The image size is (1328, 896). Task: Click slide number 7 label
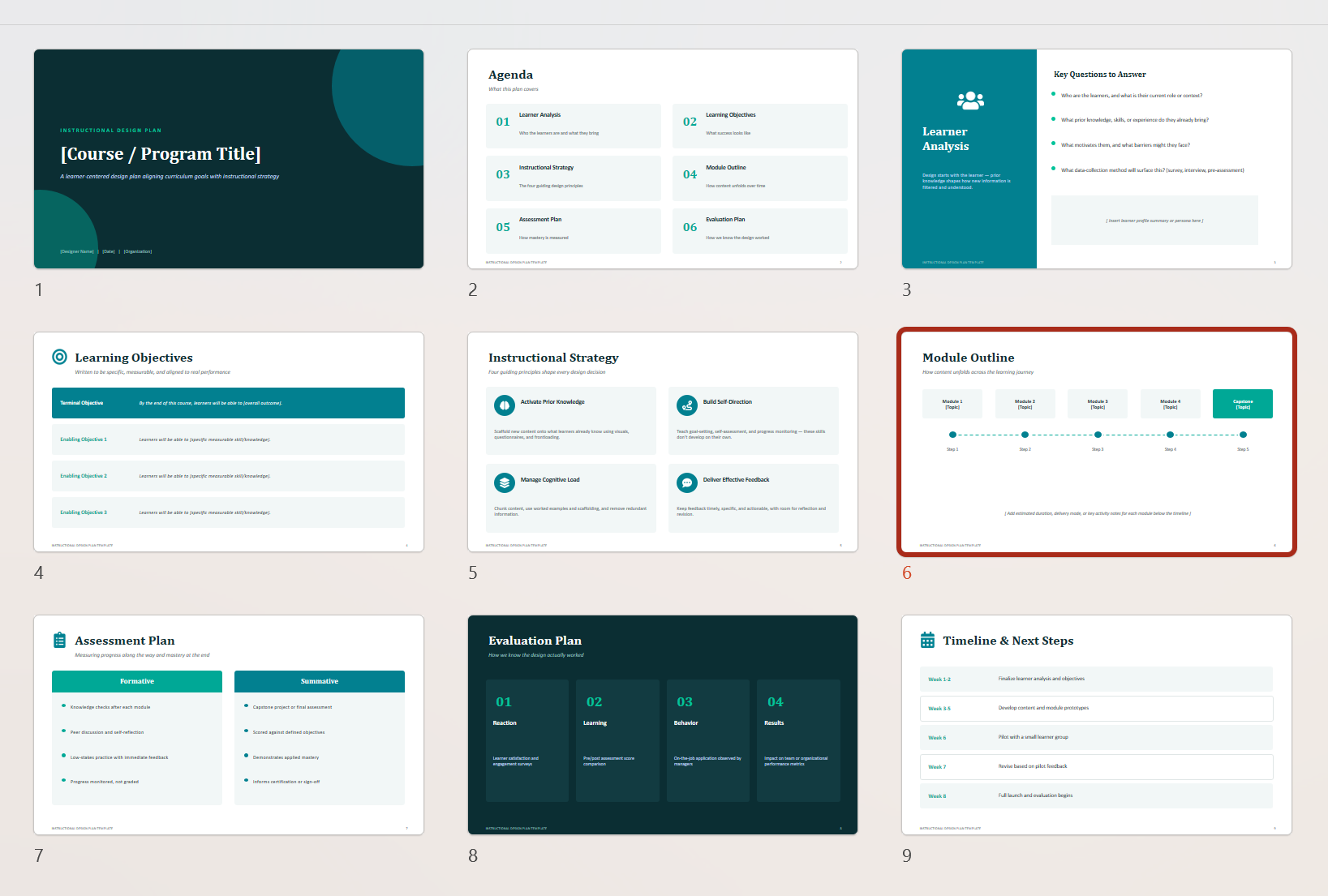pos(39,855)
